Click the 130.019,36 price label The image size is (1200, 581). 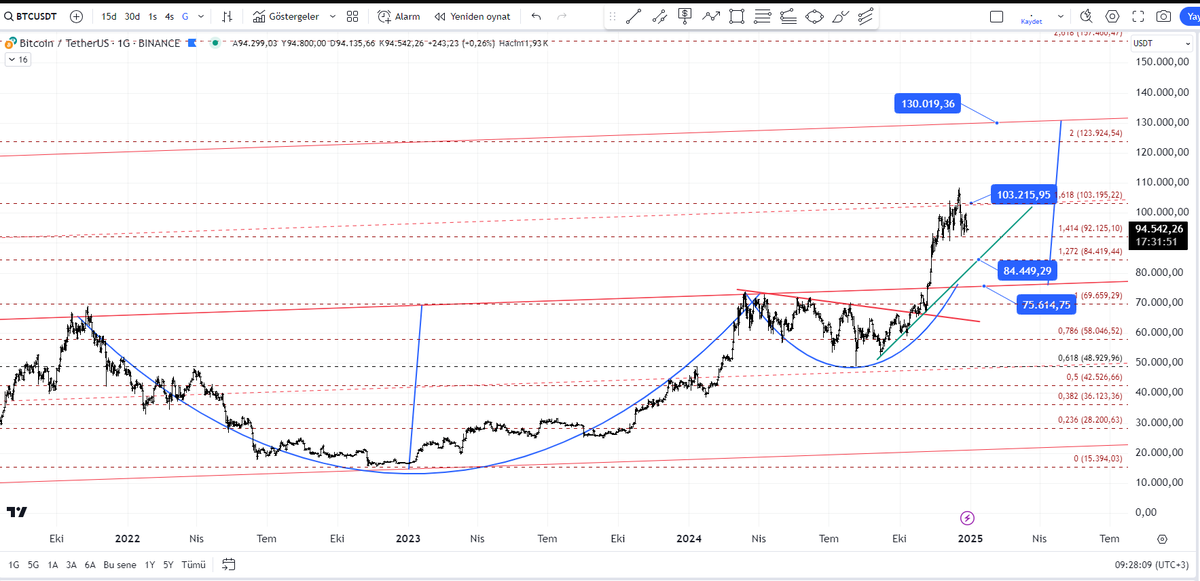928,103
